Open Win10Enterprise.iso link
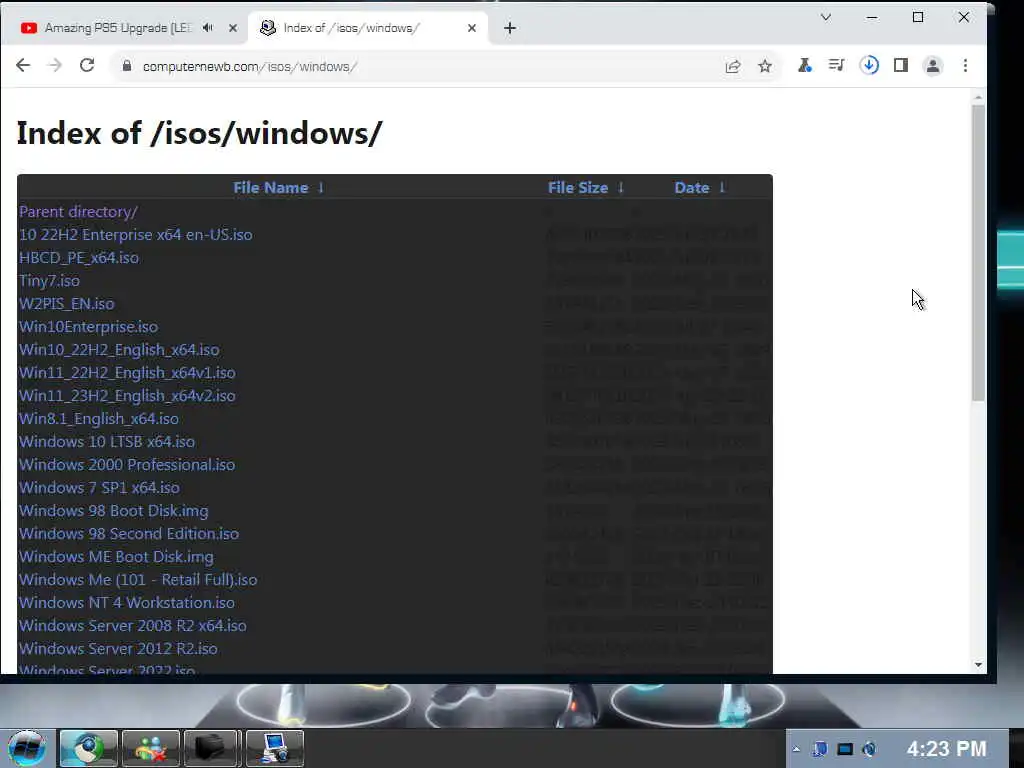This screenshot has width=1024, height=768. click(88, 327)
